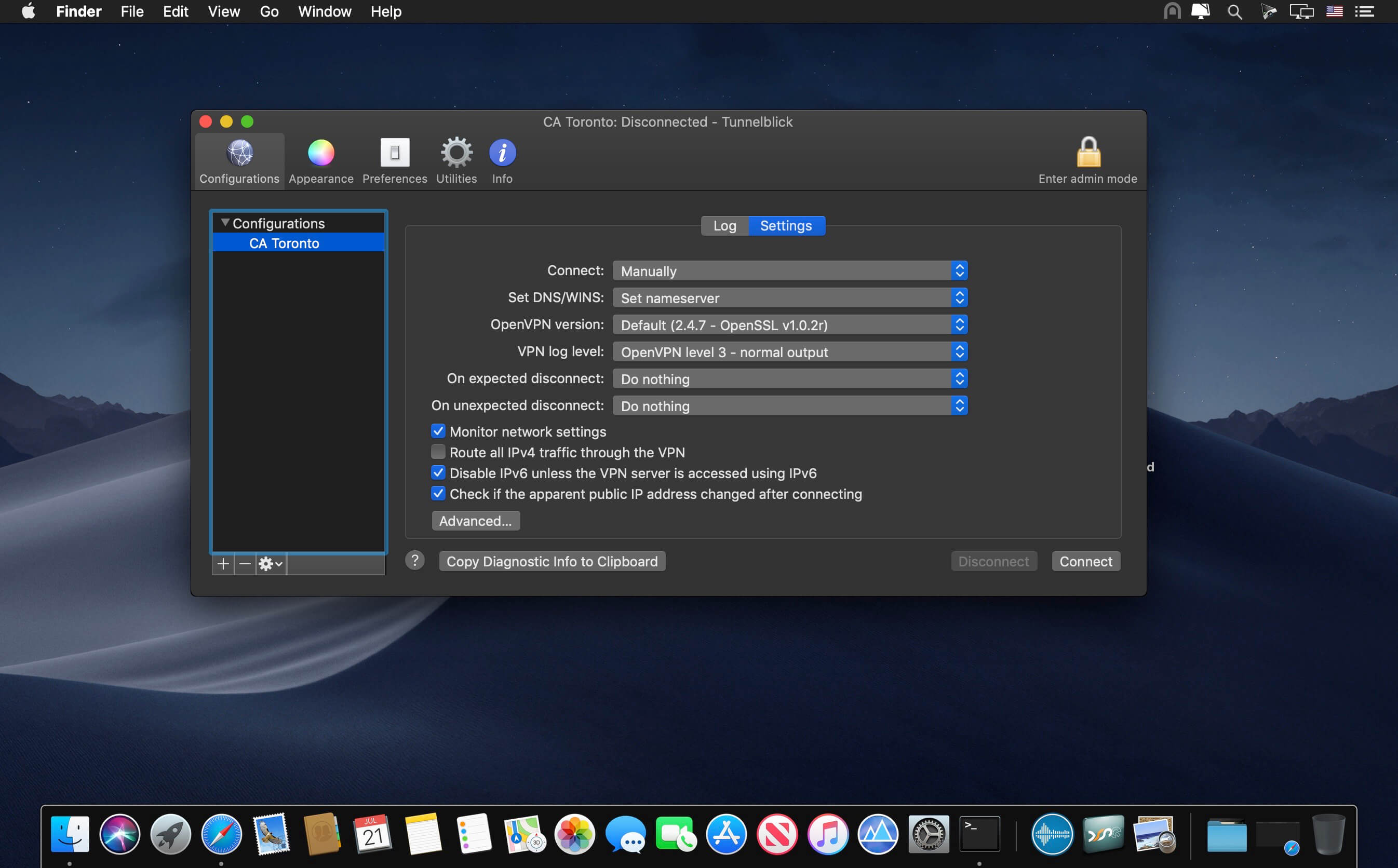Open the On unexpected disconnect dropdown

point(790,406)
